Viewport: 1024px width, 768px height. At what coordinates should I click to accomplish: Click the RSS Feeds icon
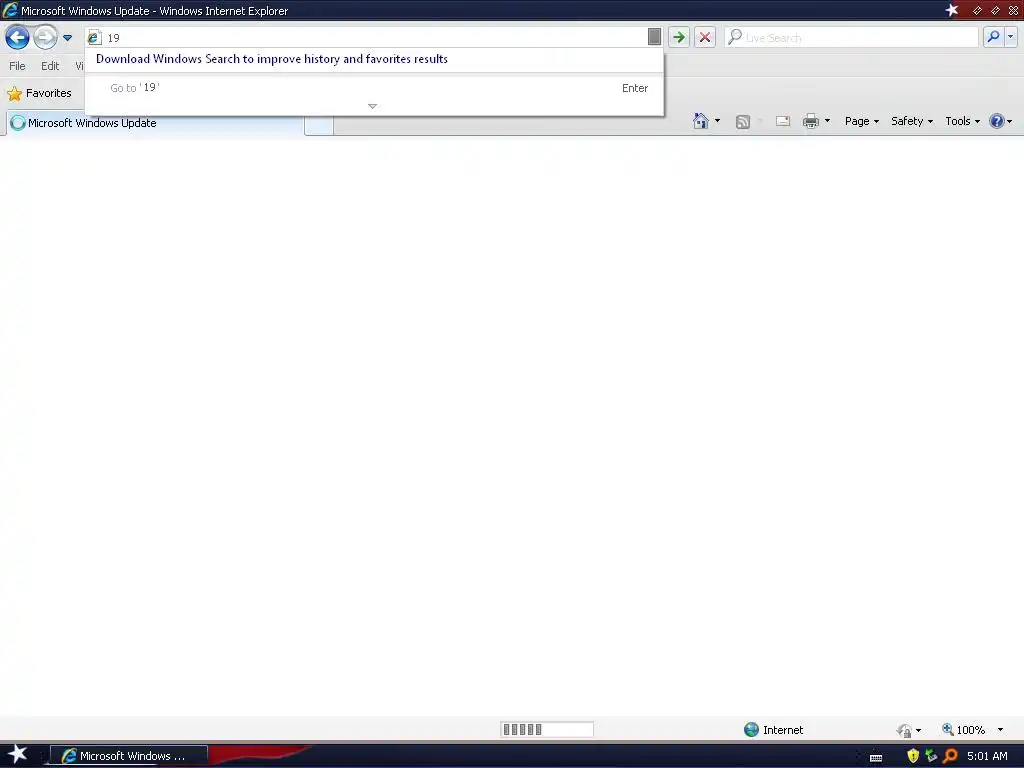743,121
